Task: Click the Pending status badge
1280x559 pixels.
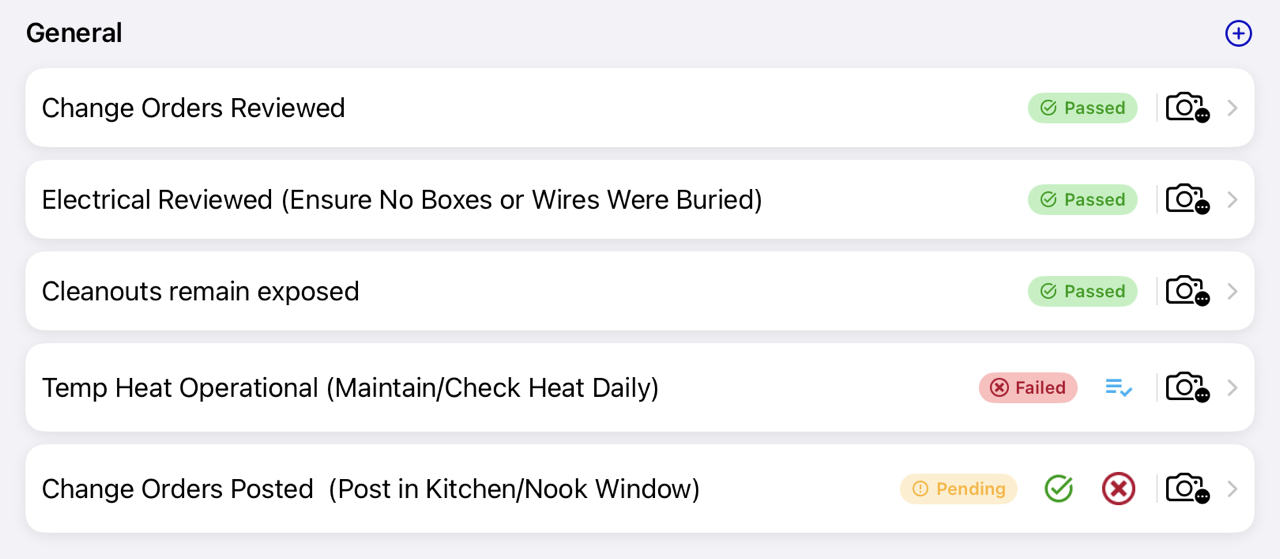Action: (958, 488)
